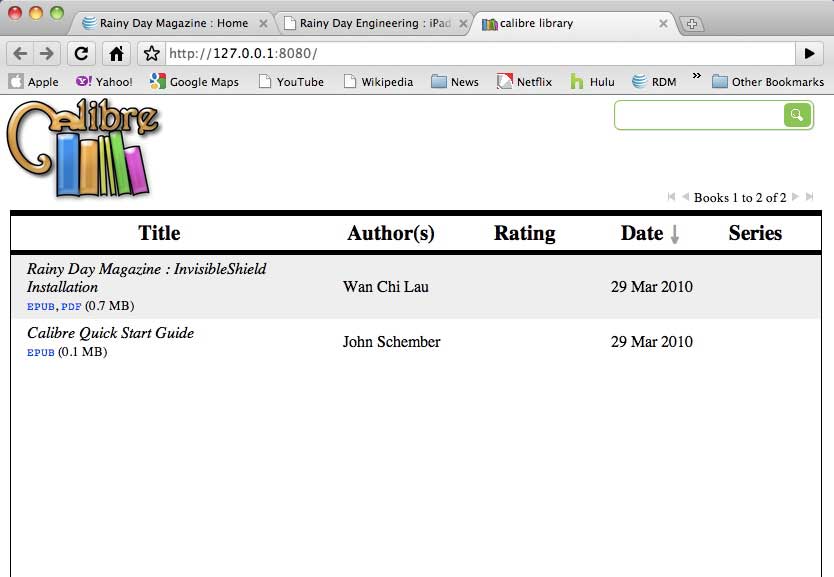Click the Date sort direction arrow
This screenshot has width=834, height=577.
click(x=674, y=234)
